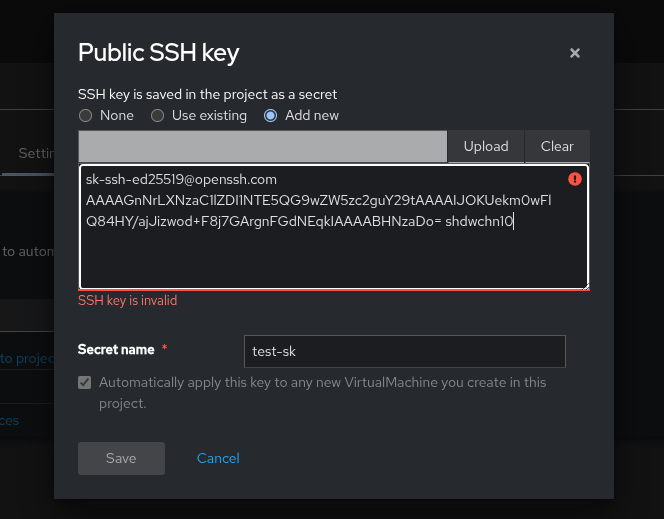Clear the SSH key with Clear button
Image resolution: width=664 pixels, height=519 pixels.
(x=557, y=146)
